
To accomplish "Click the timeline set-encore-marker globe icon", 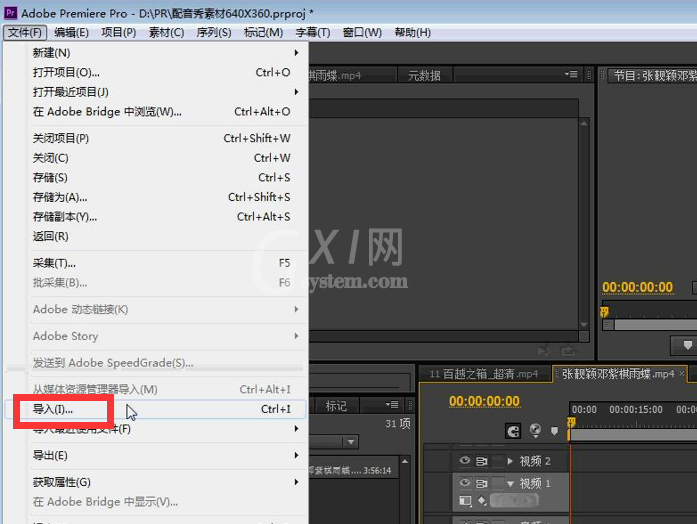I will click(535, 430).
